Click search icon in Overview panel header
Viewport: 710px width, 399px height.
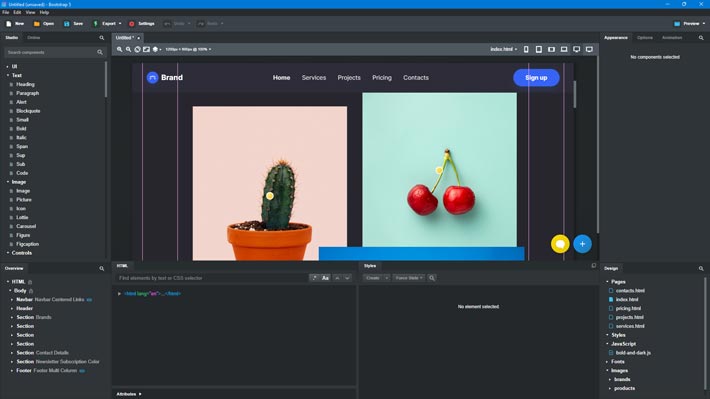102,269
